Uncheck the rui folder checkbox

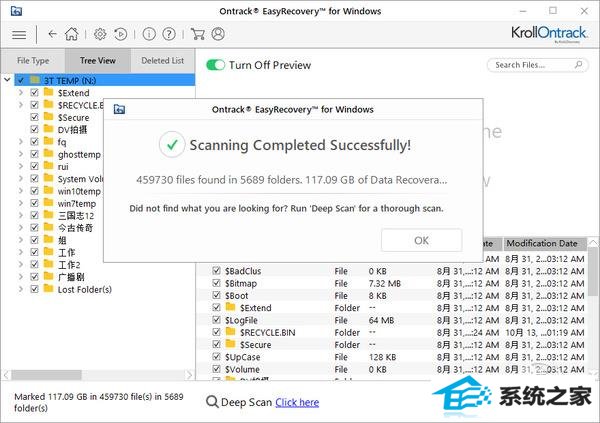[34, 166]
